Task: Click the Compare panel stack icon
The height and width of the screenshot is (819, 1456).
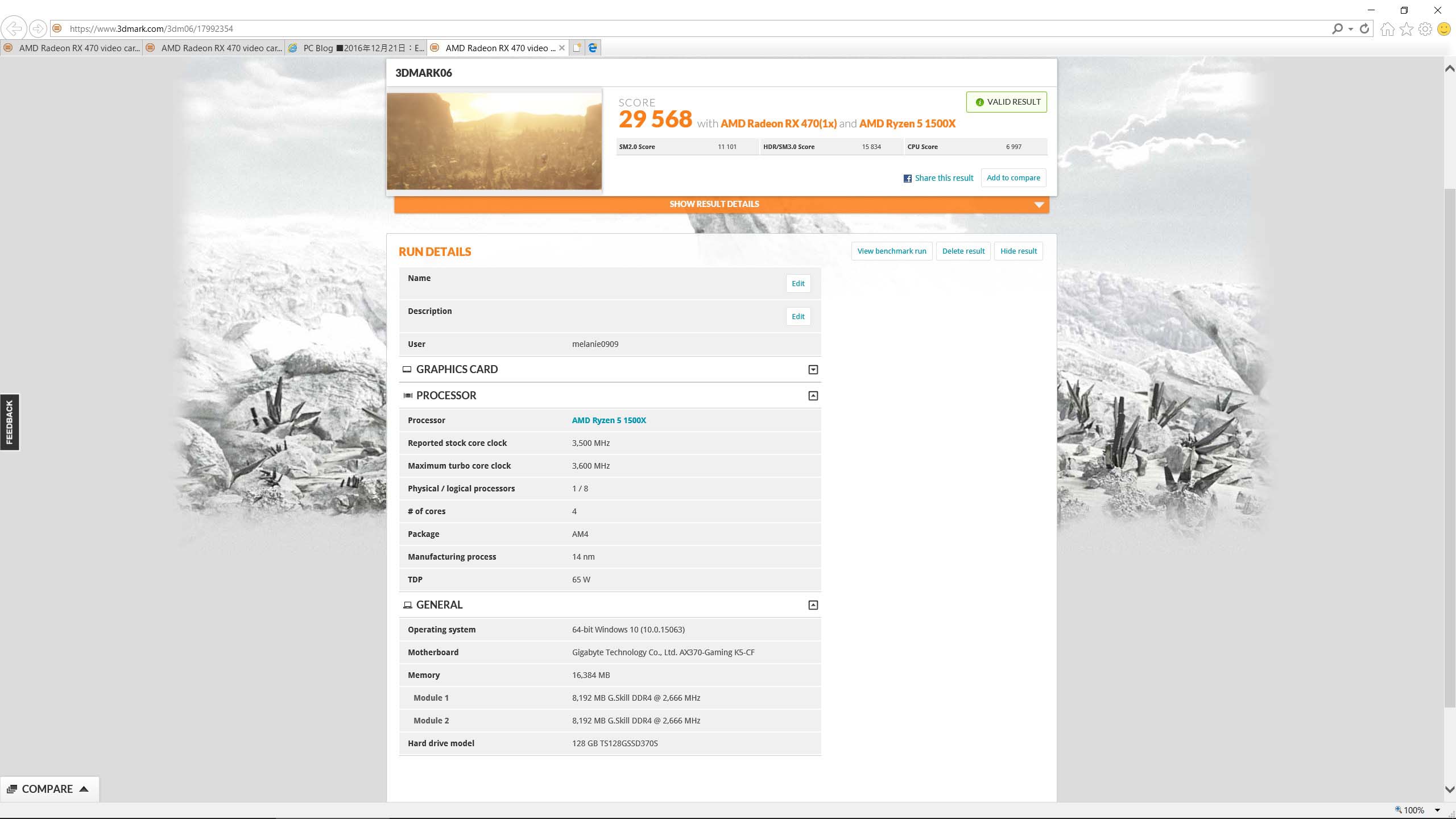Action: coord(11,789)
